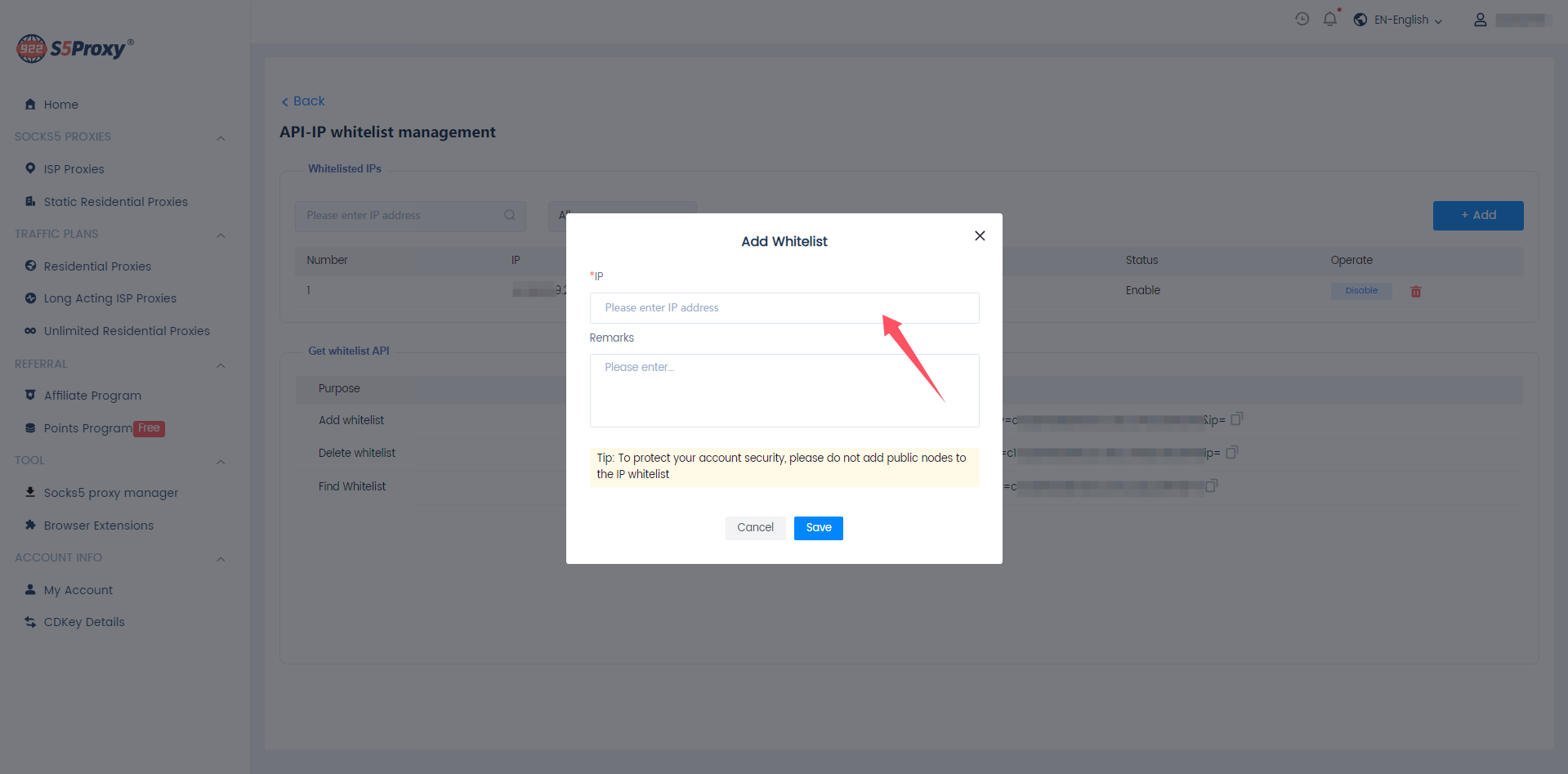The height and width of the screenshot is (774, 1568).
Task: Cancel the Add Whitelist dialog
Action: point(755,528)
